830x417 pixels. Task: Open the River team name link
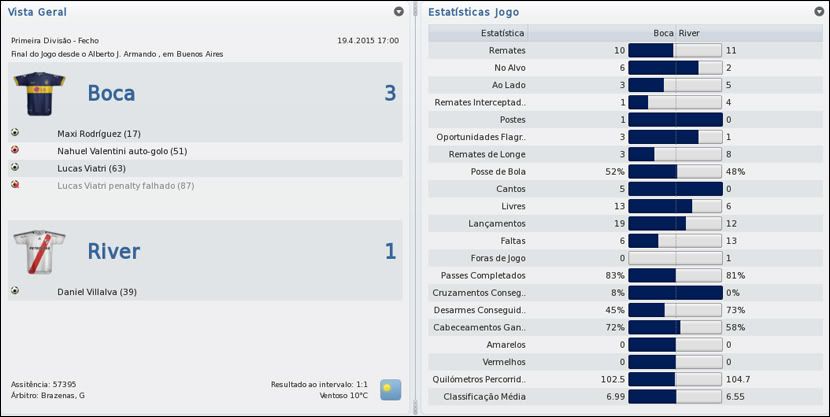[113, 251]
